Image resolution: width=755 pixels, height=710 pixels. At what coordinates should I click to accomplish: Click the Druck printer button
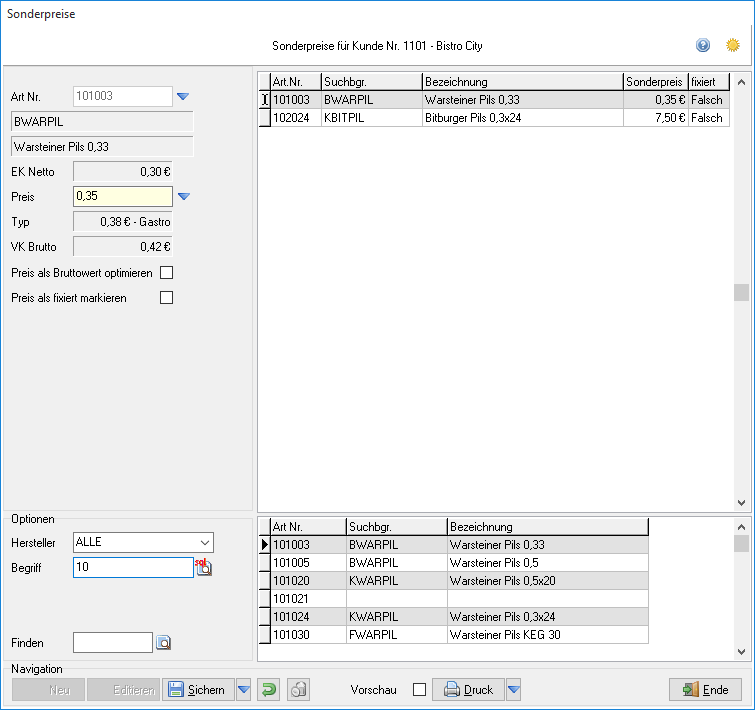click(469, 690)
